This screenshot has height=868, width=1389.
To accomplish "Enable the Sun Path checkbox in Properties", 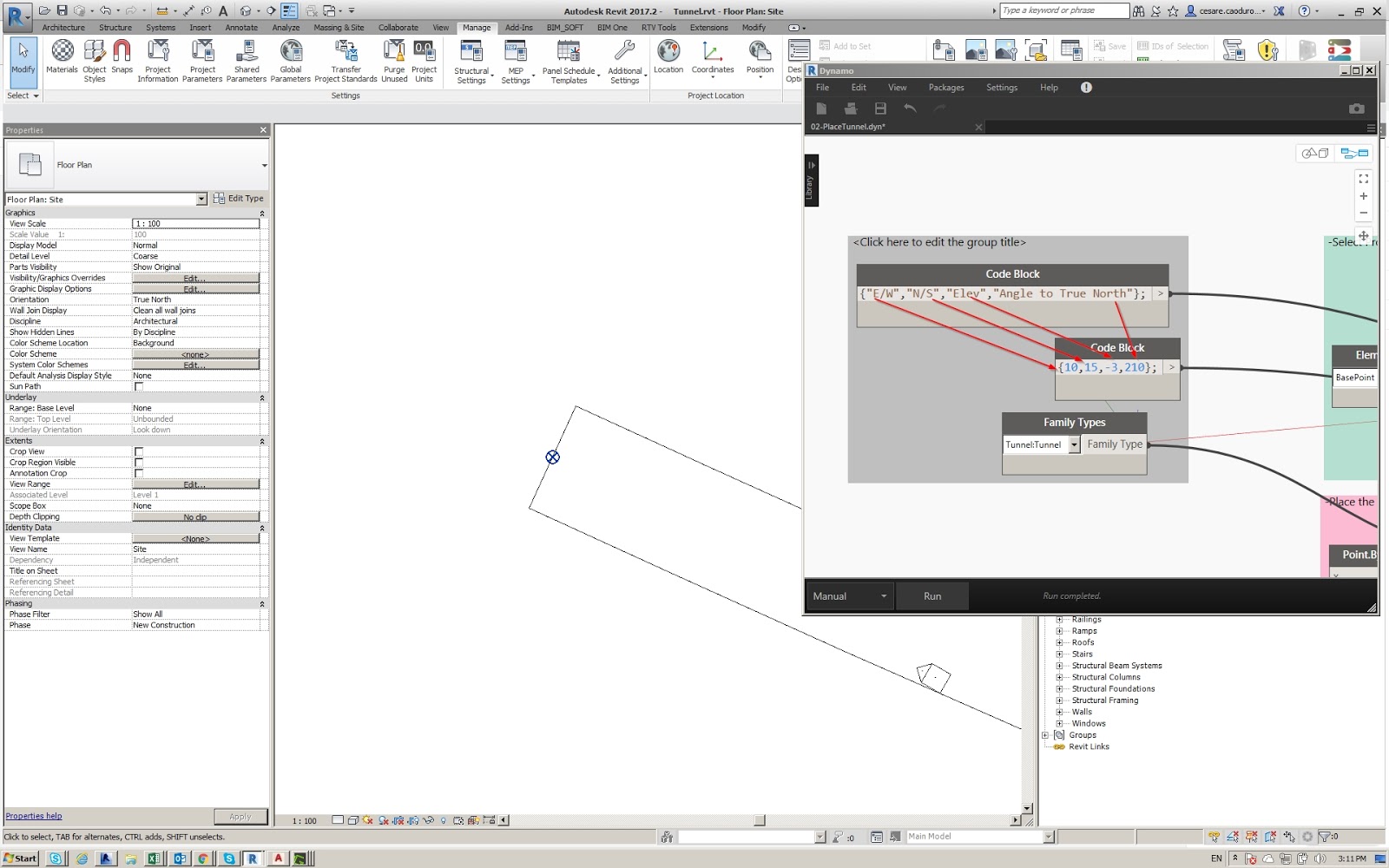I will click(137, 386).
